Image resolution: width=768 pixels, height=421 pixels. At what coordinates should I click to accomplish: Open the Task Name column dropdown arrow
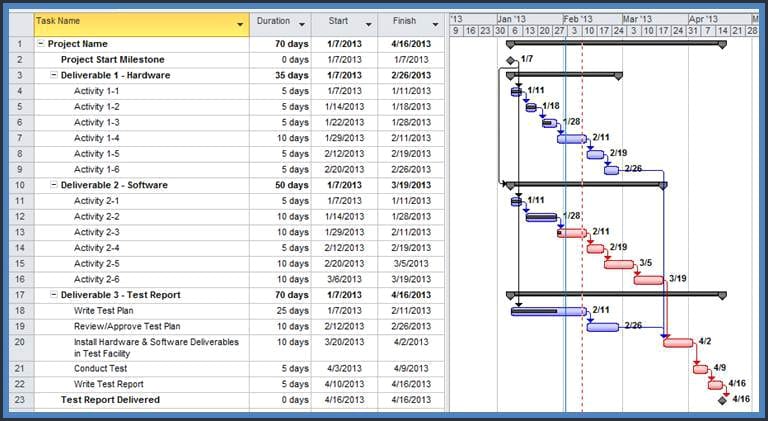pos(240,23)
